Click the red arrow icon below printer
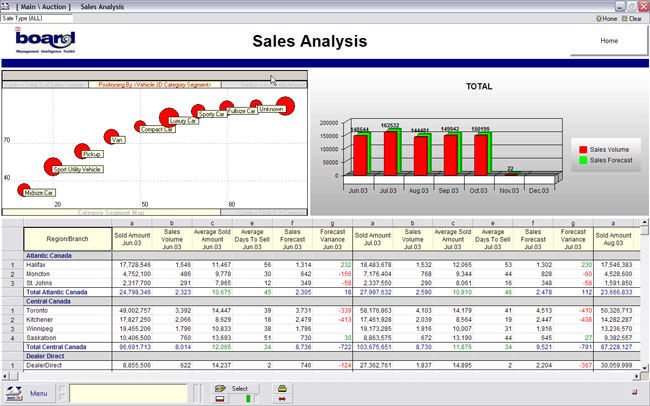Screen dimensions: 650x406 pyautogui.click(x=283, y=398)
